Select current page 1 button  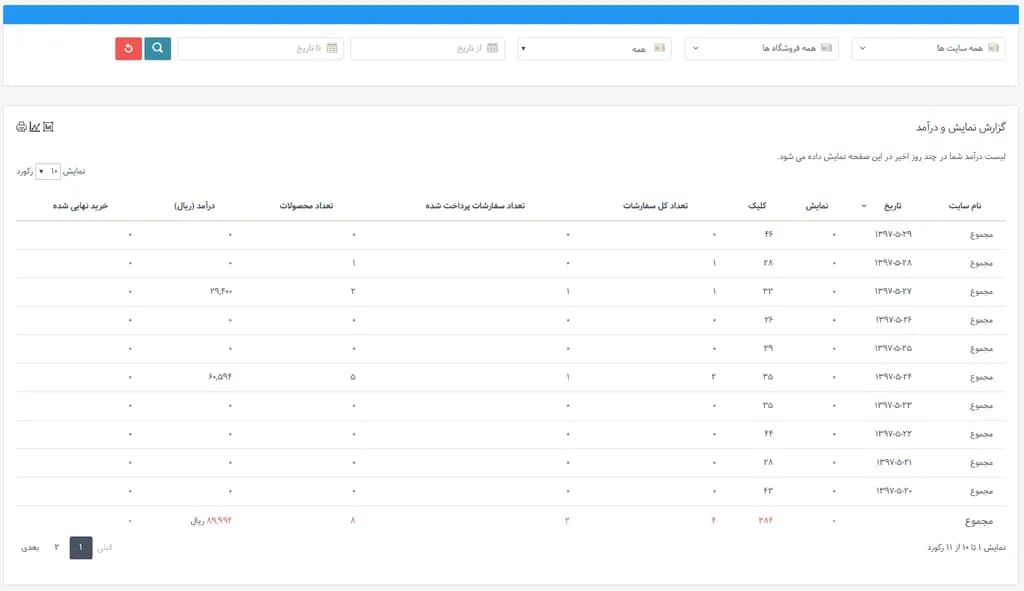tap(81, 548)
